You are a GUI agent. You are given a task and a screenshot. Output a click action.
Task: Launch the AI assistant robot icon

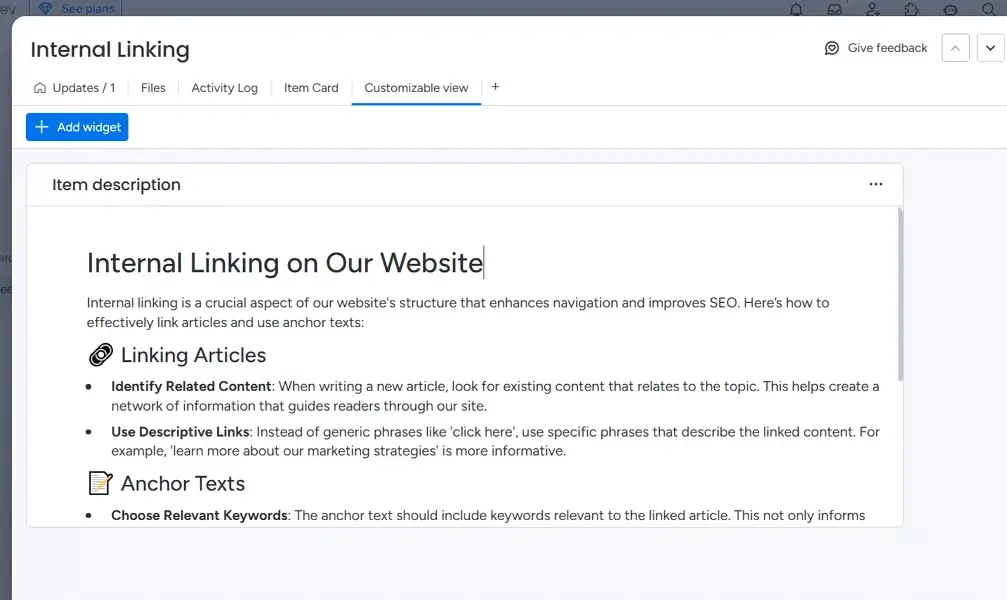(950, 8)
